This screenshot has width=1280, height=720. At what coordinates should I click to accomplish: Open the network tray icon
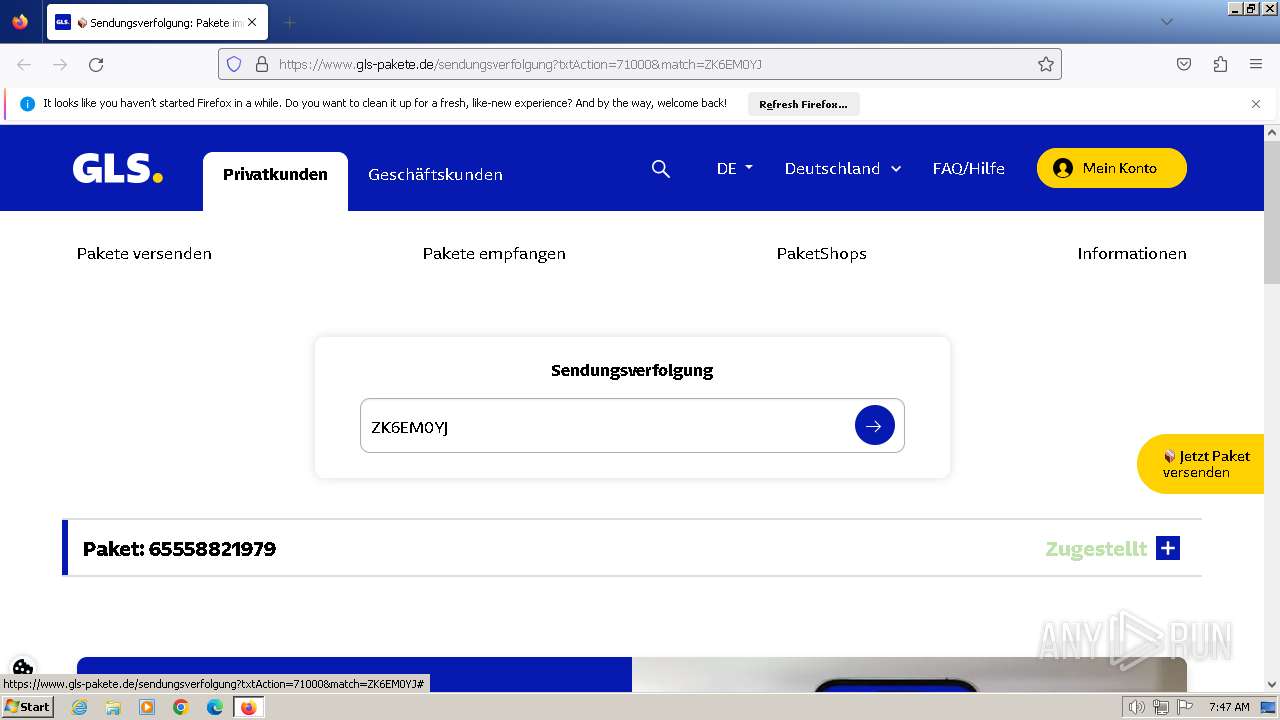[x=1161, y=707]
